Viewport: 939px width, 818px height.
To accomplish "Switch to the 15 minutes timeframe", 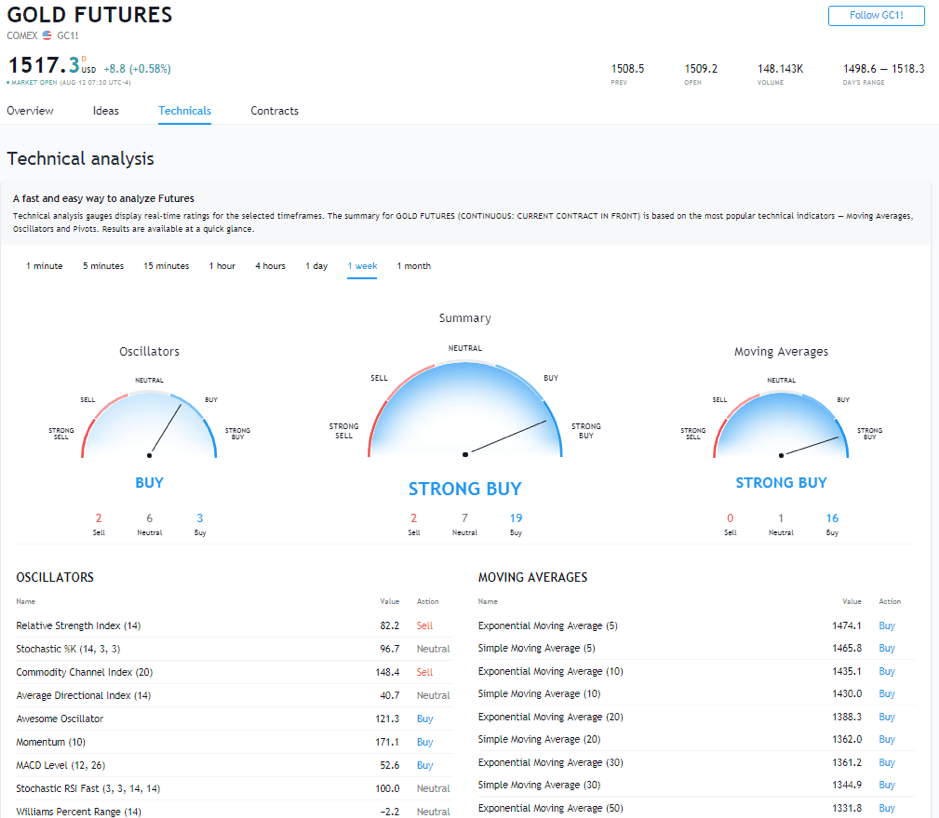I will point(166,266).
